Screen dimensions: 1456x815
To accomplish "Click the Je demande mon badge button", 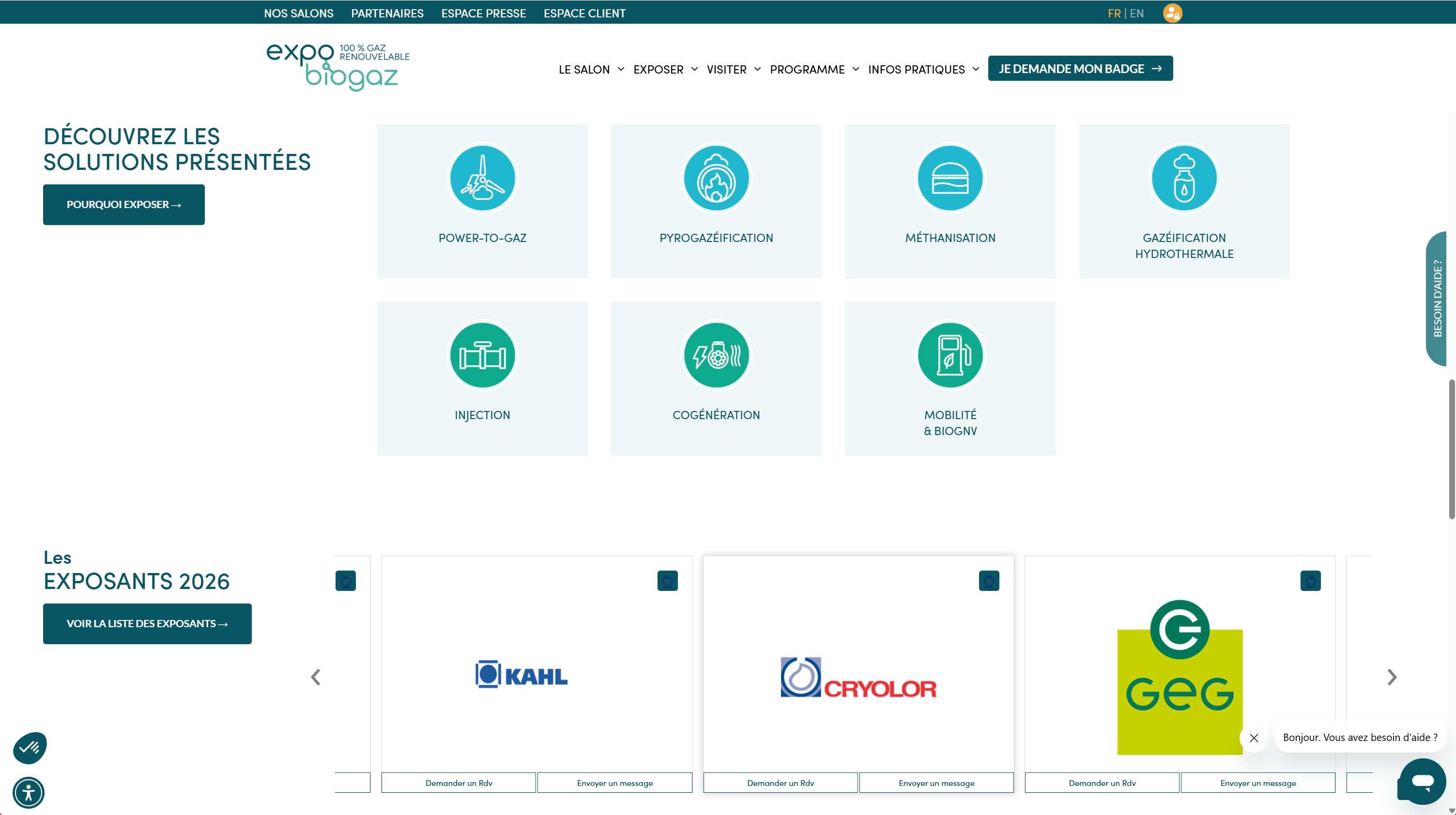I will (1080, 68).
